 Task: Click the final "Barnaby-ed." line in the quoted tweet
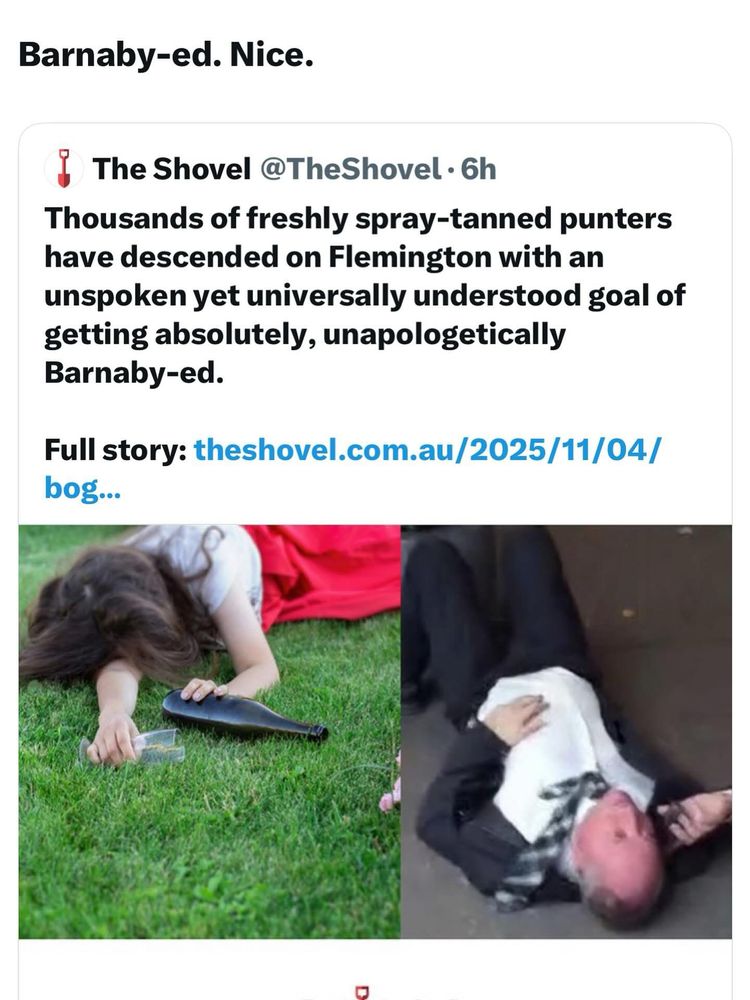point(134,372)
